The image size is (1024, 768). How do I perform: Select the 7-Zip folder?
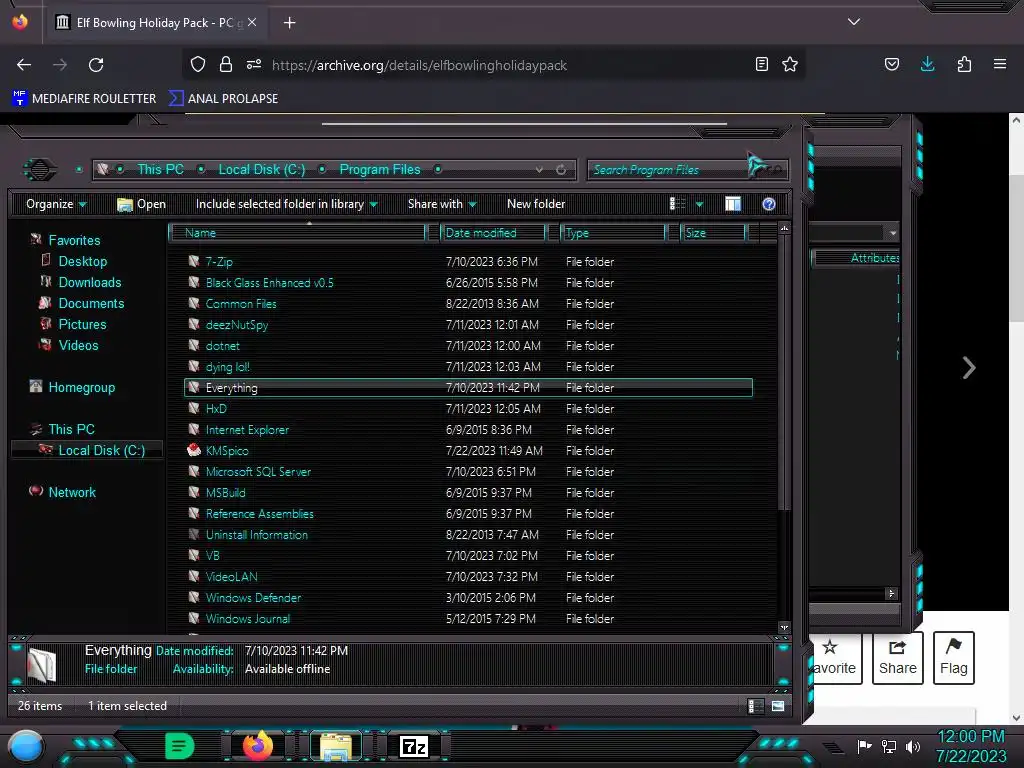(x=219, y=262)
